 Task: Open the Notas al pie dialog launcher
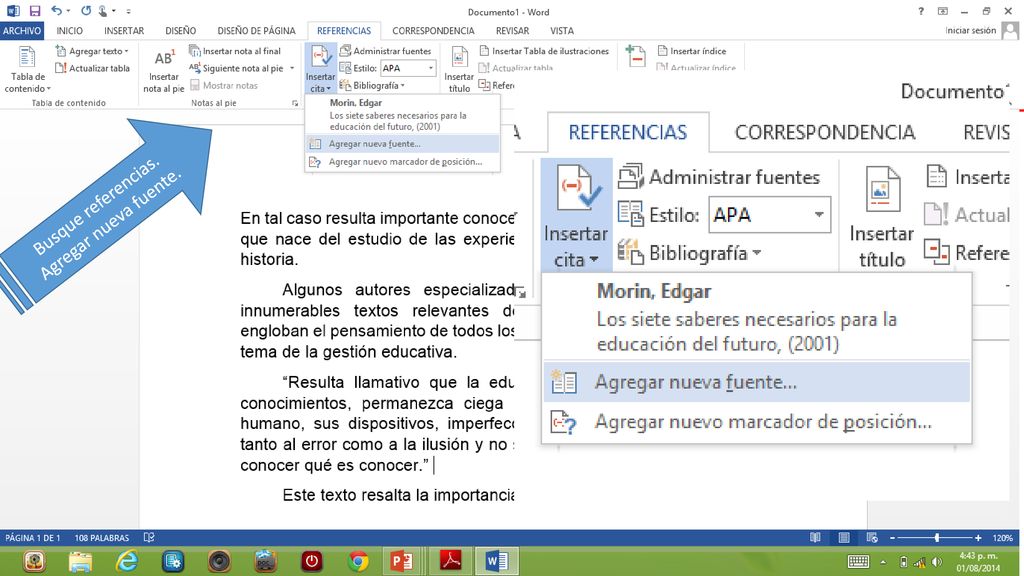click(295, 103)
